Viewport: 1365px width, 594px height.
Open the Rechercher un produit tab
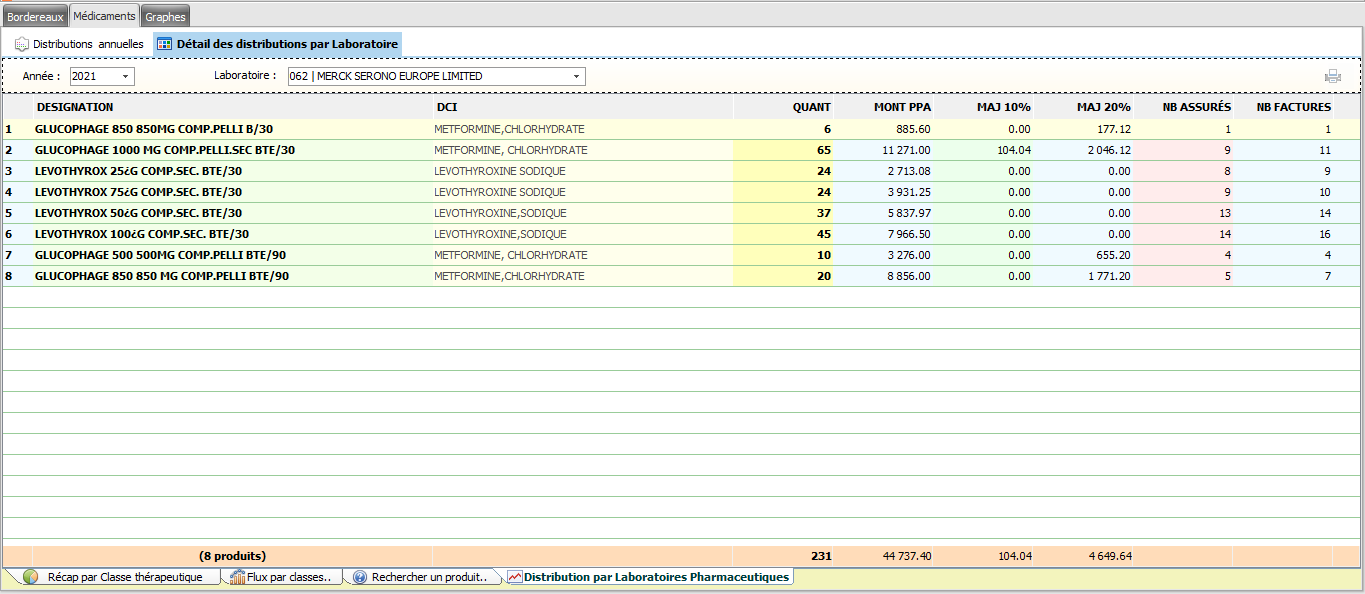tap(429, 577)
